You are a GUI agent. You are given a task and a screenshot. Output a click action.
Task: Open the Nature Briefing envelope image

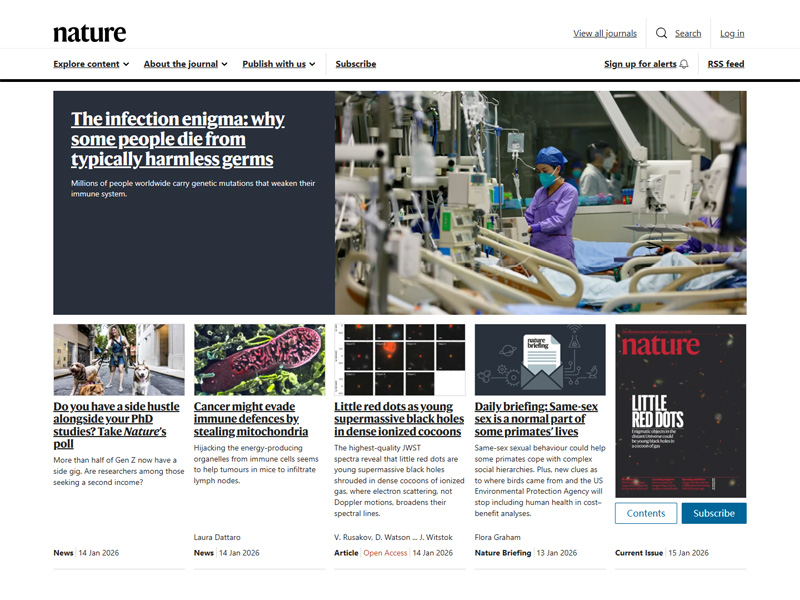pyautogui.click(x=540, y=360)
